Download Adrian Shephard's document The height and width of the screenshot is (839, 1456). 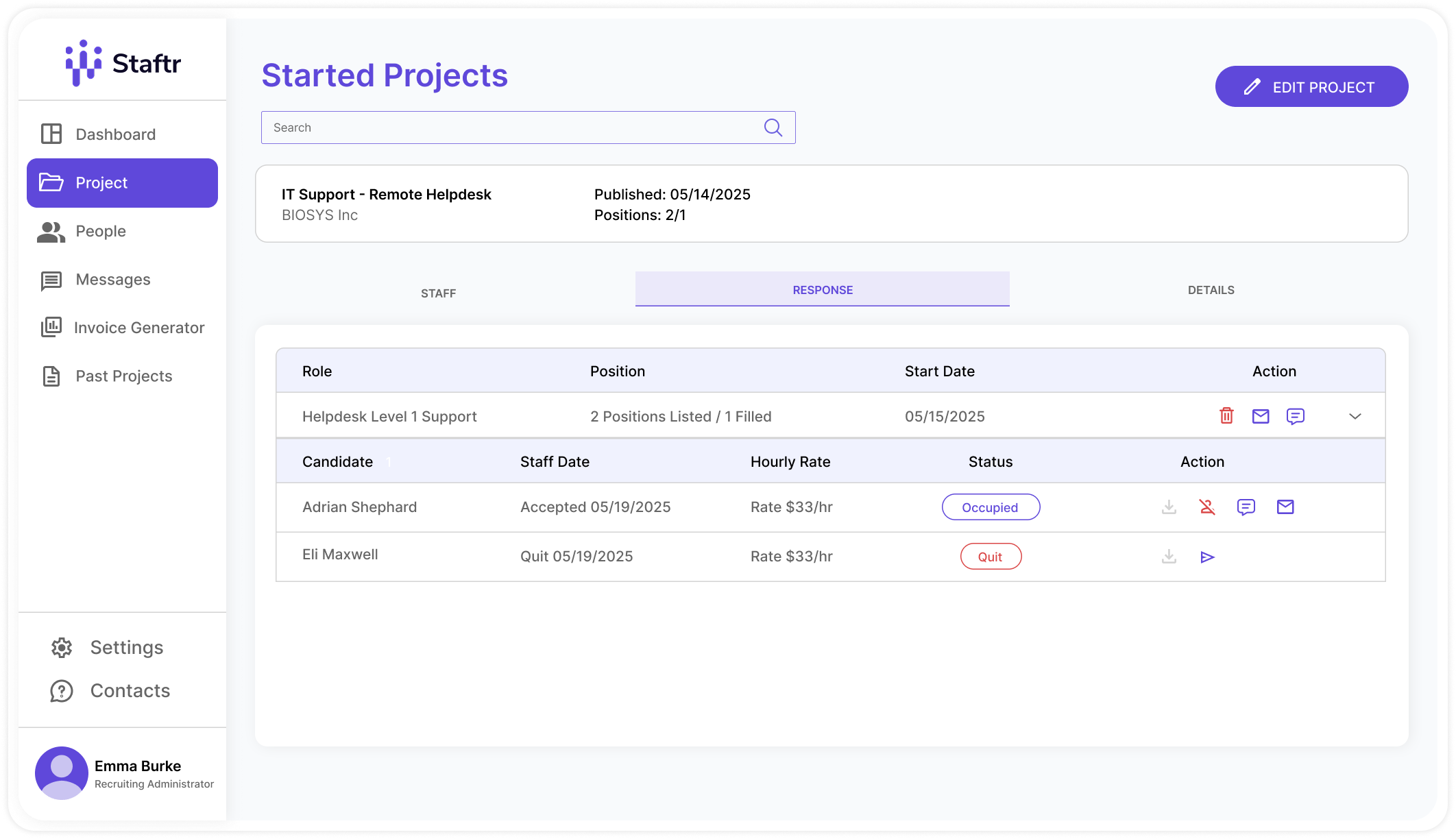pos(1169,507)
